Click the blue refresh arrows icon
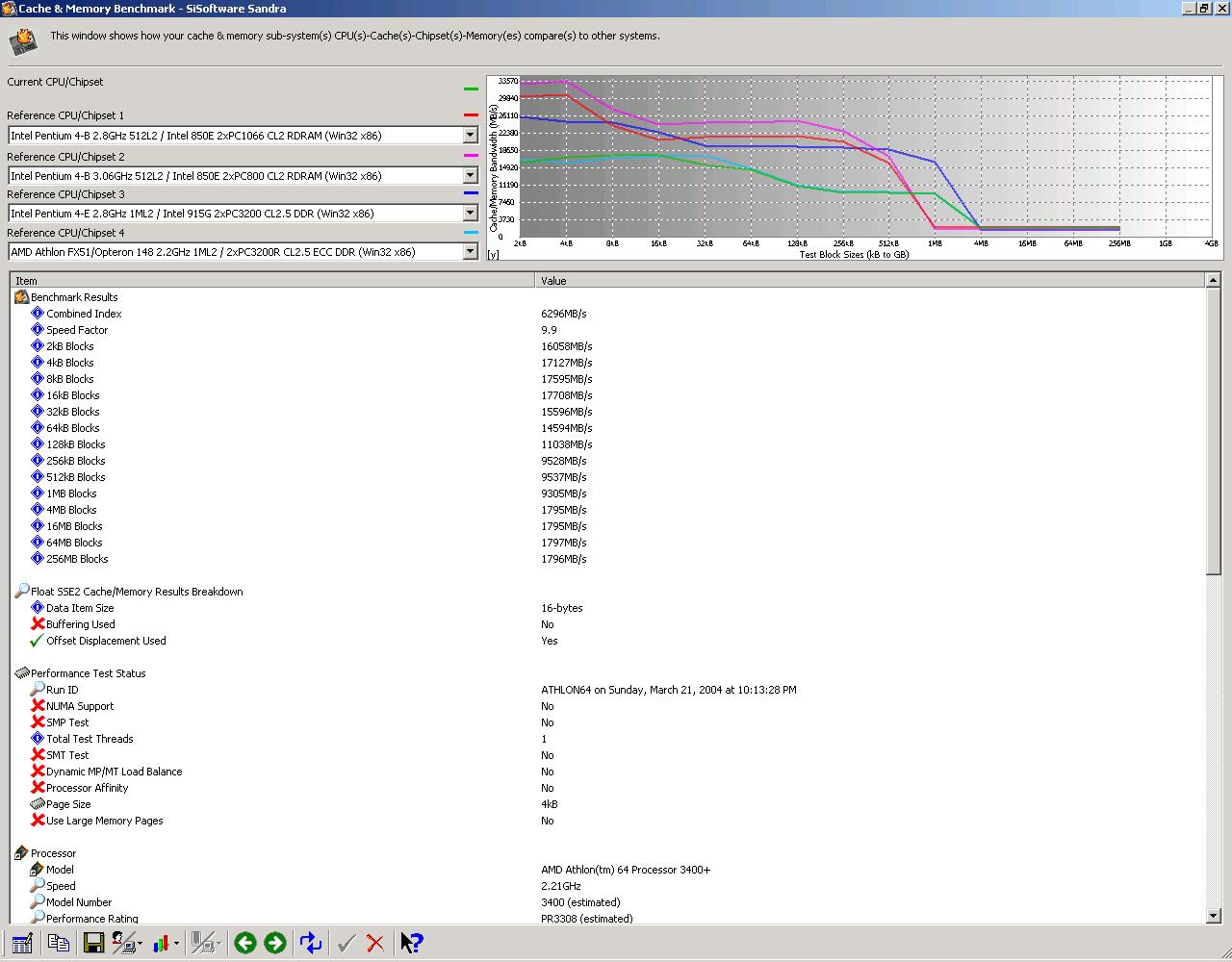The image size is (1232, 962). point(311,943)
